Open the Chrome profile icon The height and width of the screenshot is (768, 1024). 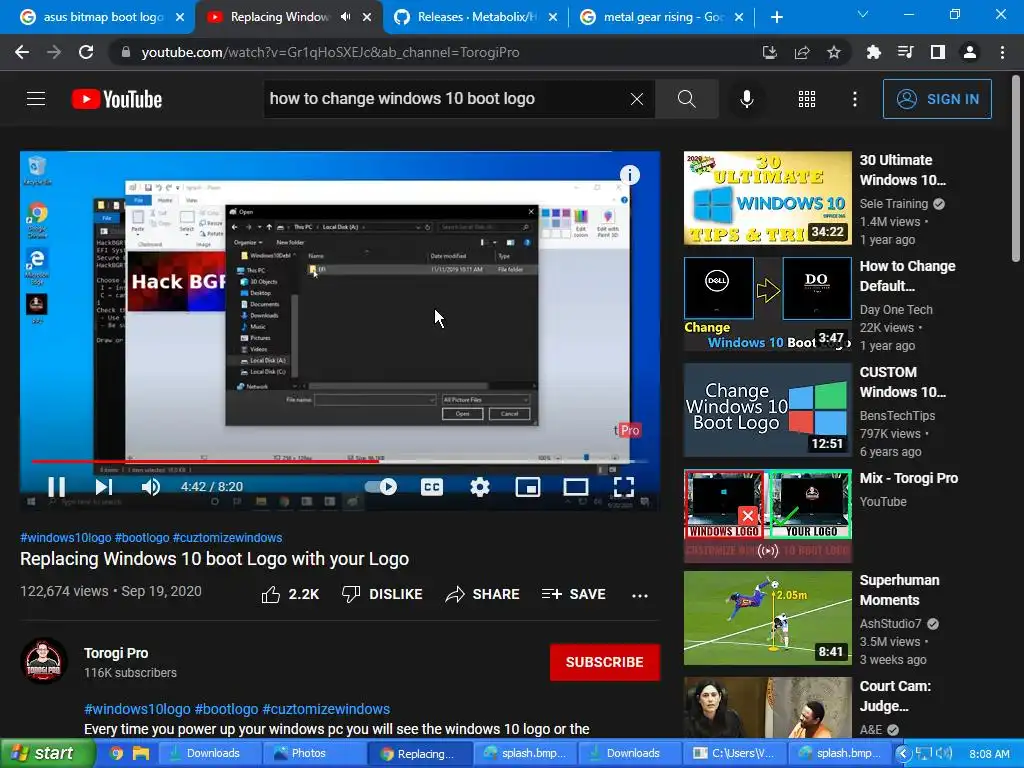[x=970, y=52]
